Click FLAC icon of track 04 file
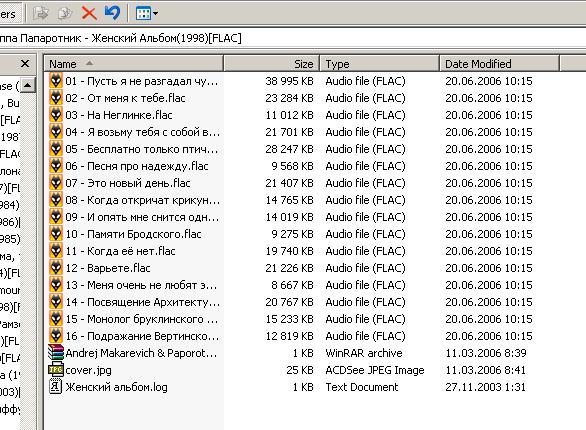 pos(56,132)
